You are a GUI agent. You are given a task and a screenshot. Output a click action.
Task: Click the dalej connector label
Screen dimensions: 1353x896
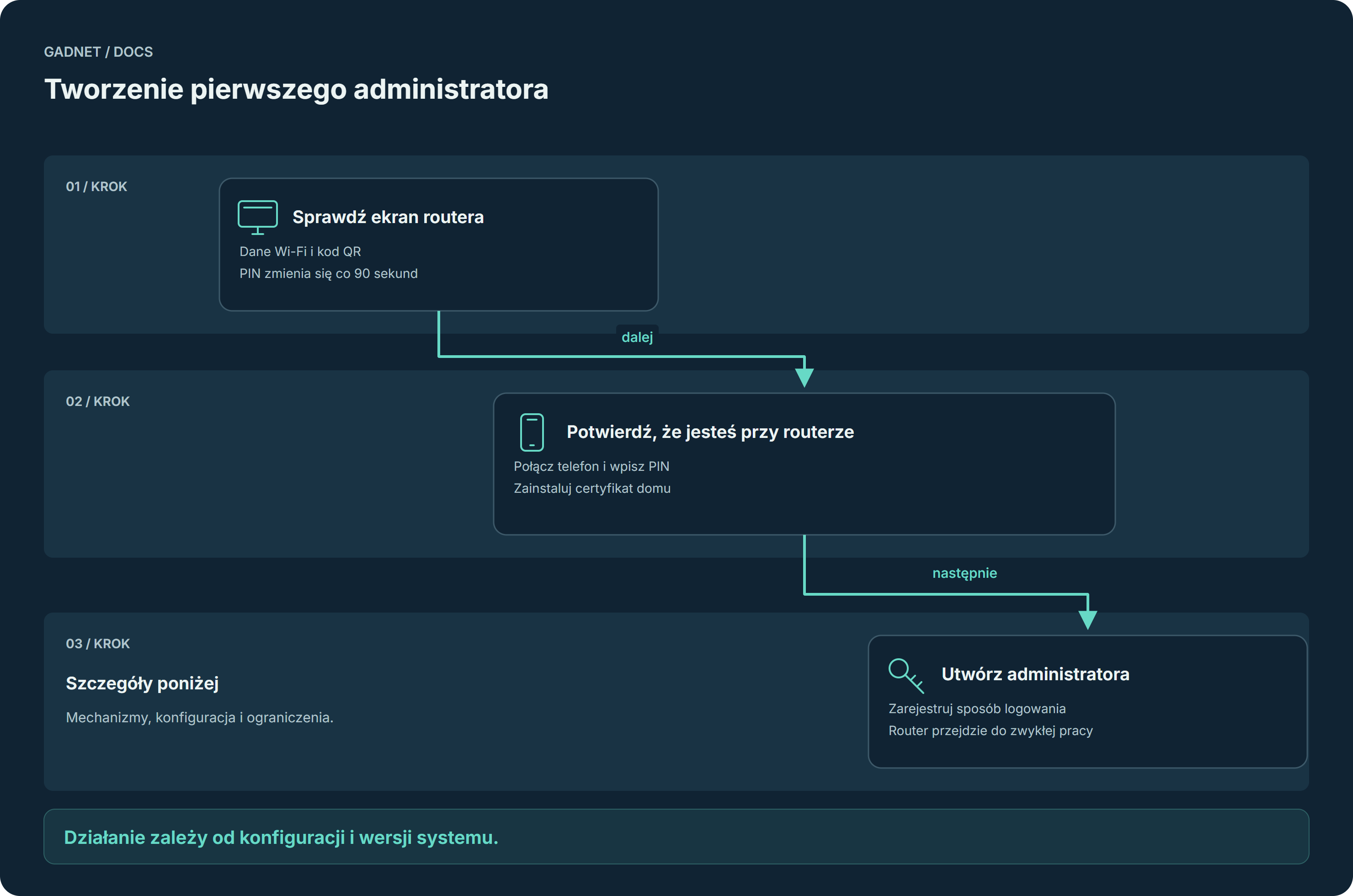coord(637,337)
